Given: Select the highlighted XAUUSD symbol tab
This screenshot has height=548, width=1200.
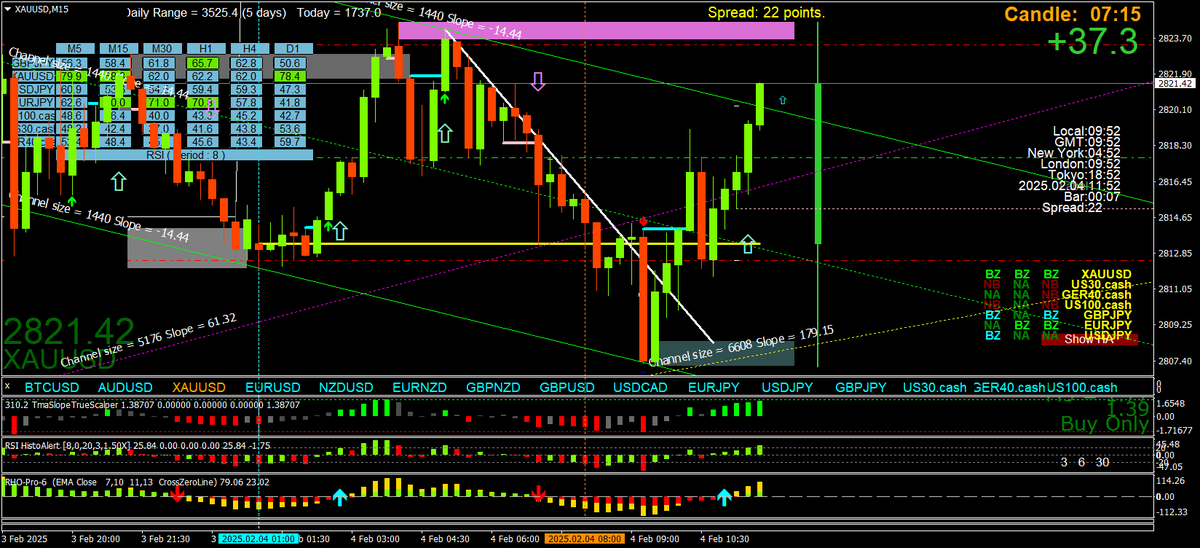Looking at the screenshot, I should (x=199, y=387).
